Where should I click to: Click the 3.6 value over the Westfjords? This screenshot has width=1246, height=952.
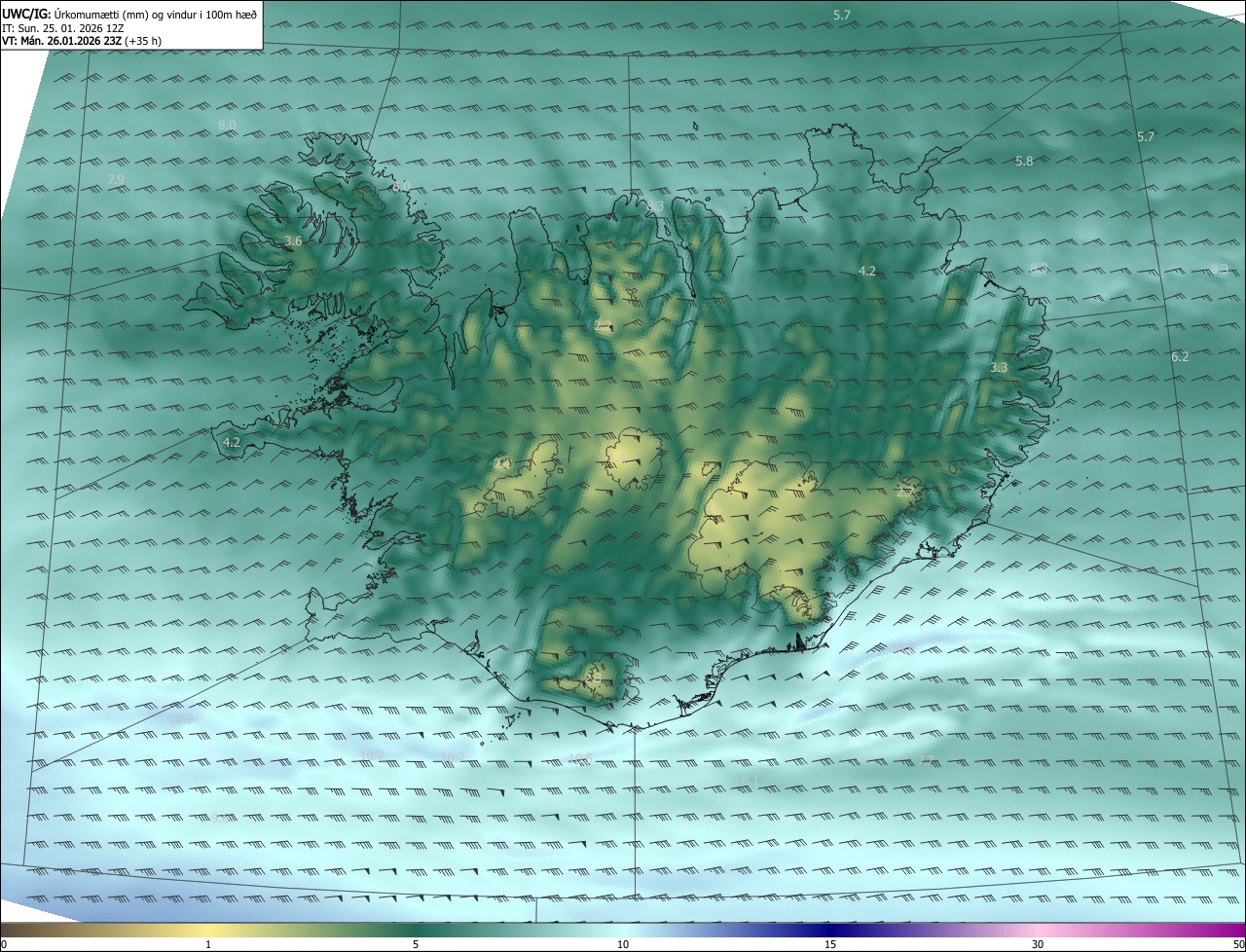(x=293, y=240)
